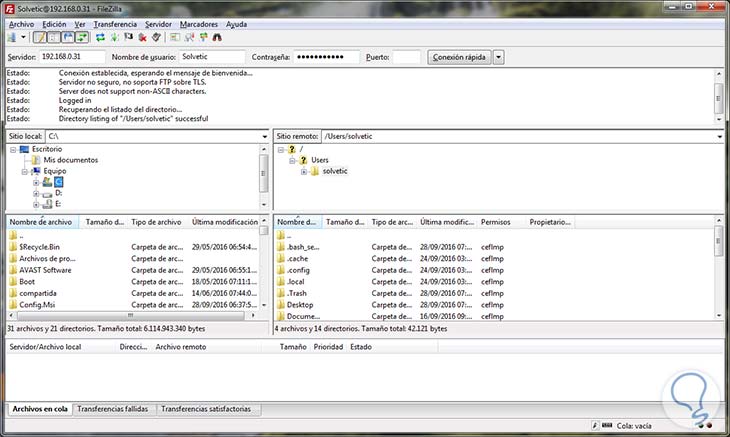Collapse the Escritorio tree node
Screen dimensions: 730x437
(x=13, y=149)
